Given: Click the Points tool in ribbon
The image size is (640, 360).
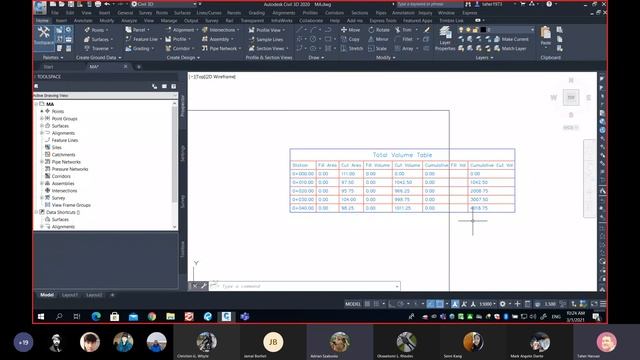Looking at the screenshot, I should click(96, 30).
